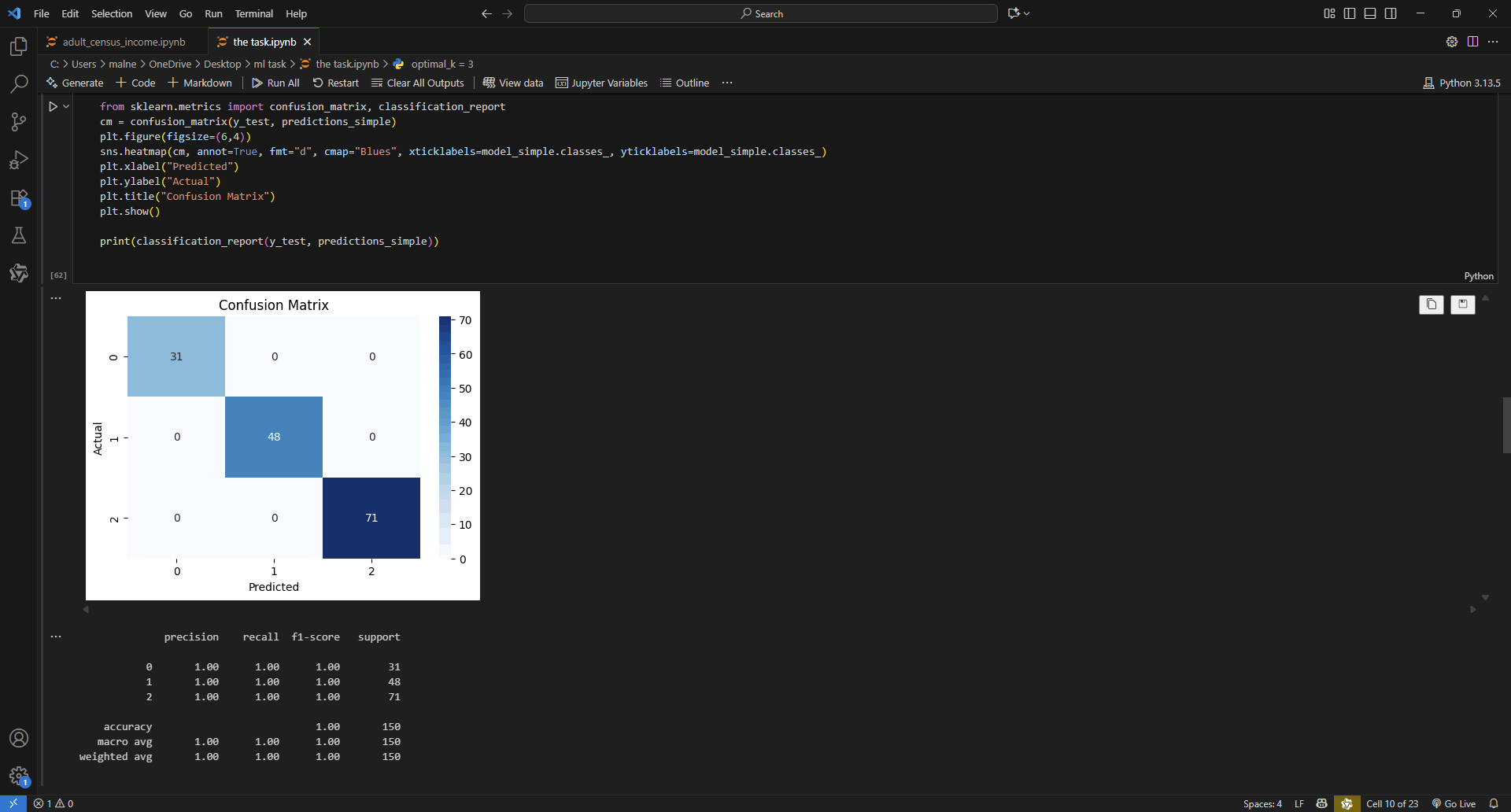Toggle the secondary sidebar layout button

[1391, 13]
